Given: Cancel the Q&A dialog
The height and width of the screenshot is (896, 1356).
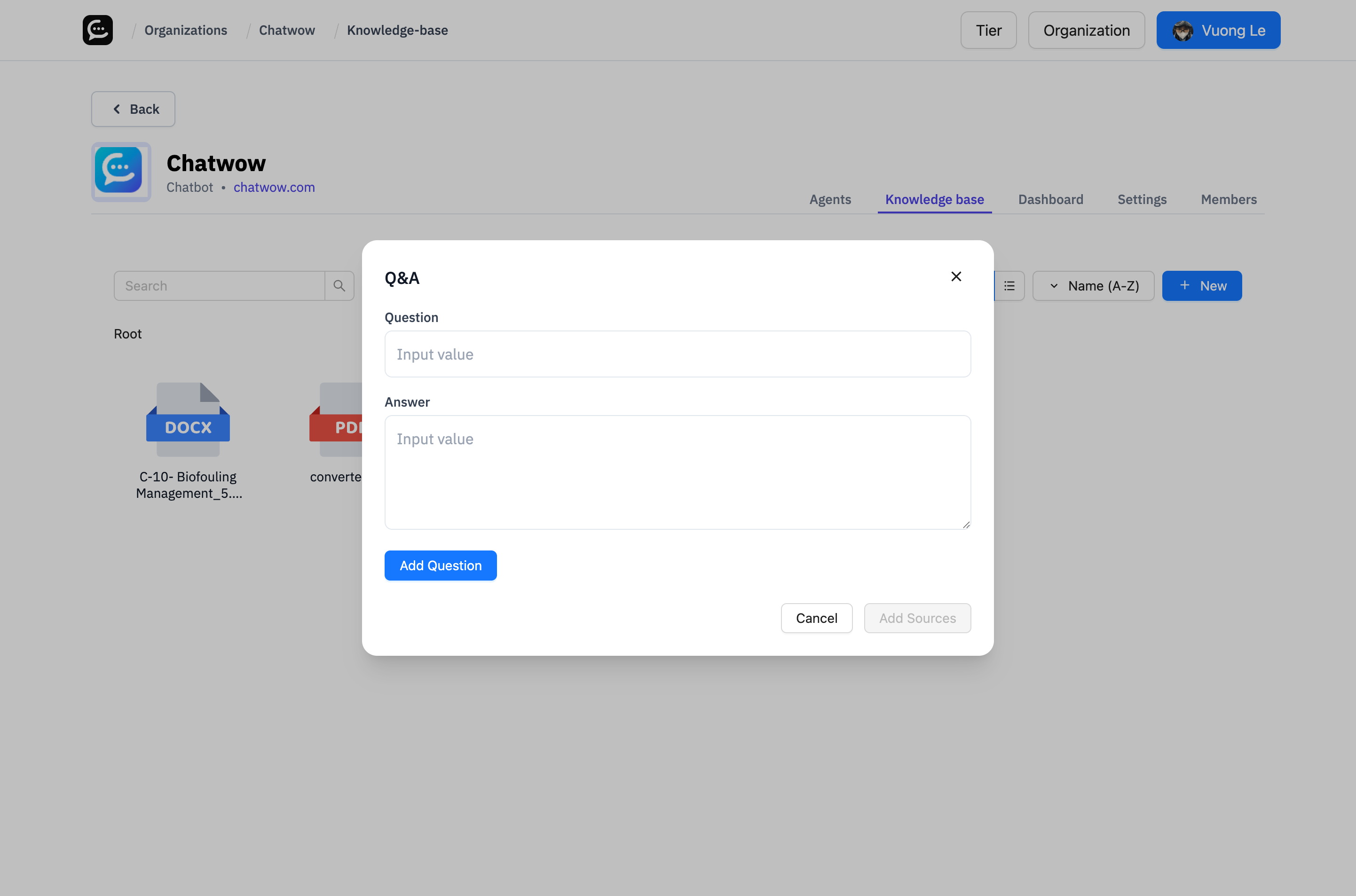Looking at the screenshot, I should (x=816, y=618).
